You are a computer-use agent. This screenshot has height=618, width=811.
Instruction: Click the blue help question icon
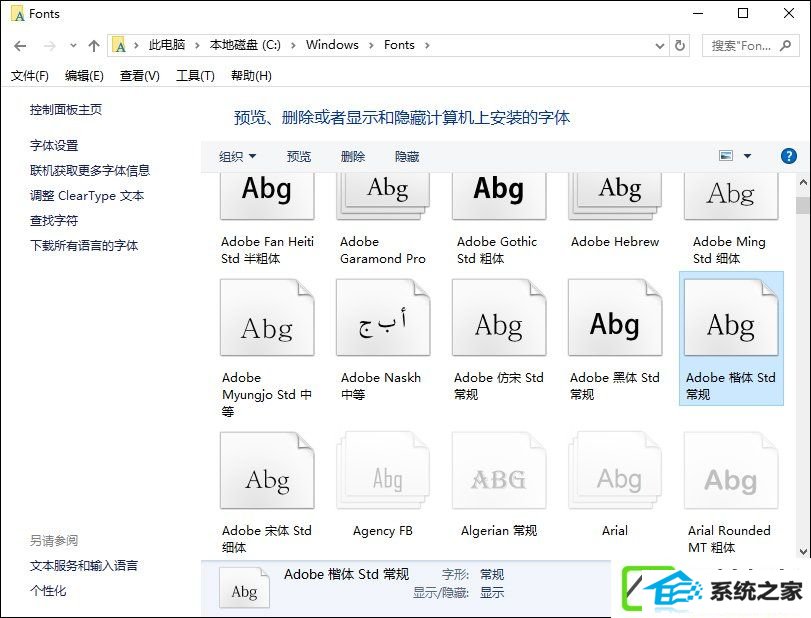[789, 156]
